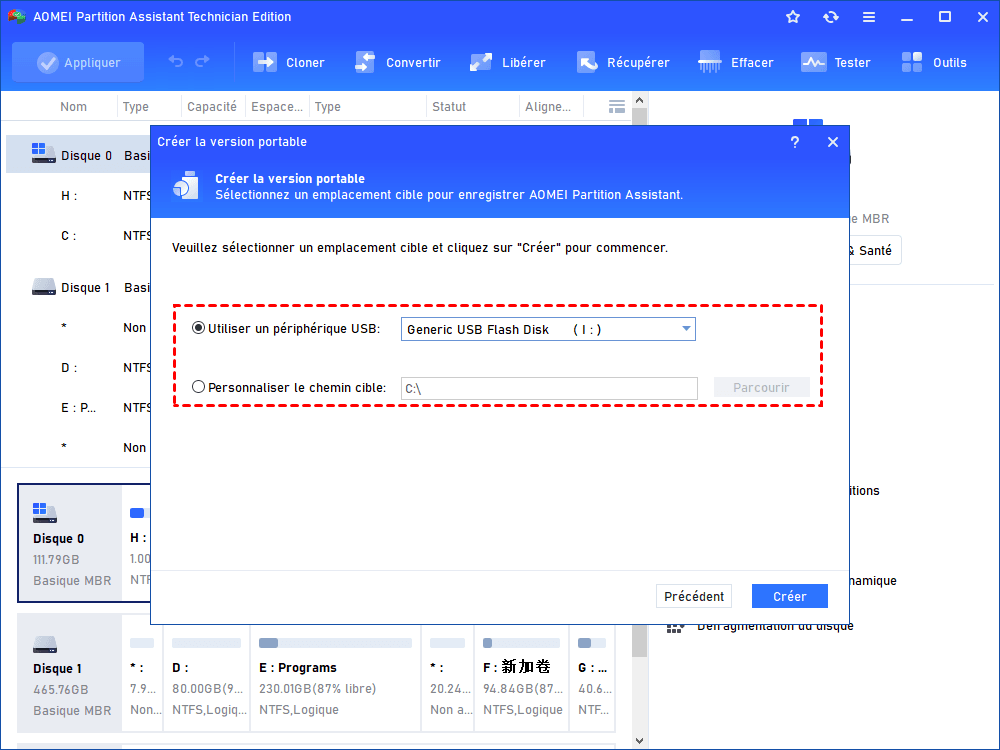Click the Disque 0 Windows disk icon in list
The height and width of the screenshot is (750, 1000).
click(x=43, y=153)
